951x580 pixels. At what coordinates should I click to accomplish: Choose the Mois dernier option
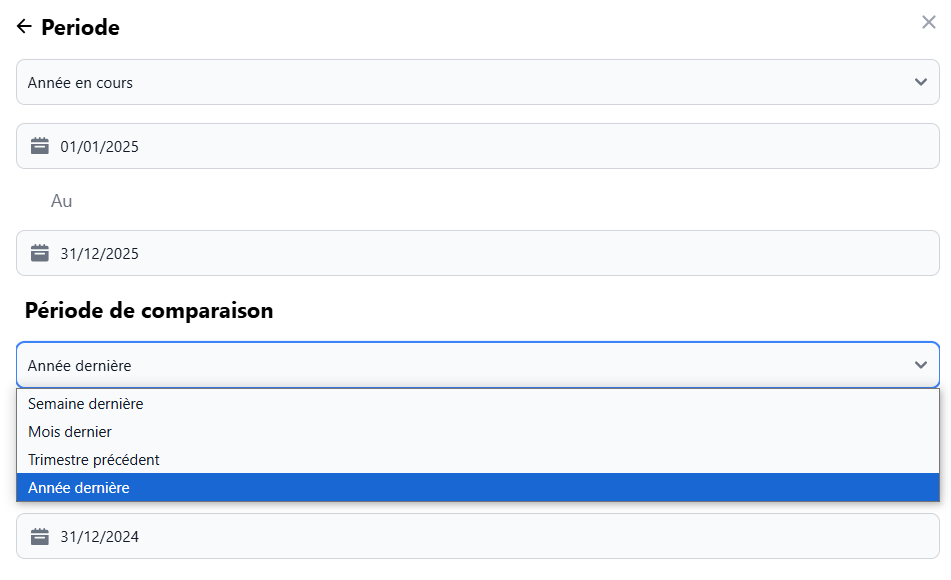tap(70, 432)
